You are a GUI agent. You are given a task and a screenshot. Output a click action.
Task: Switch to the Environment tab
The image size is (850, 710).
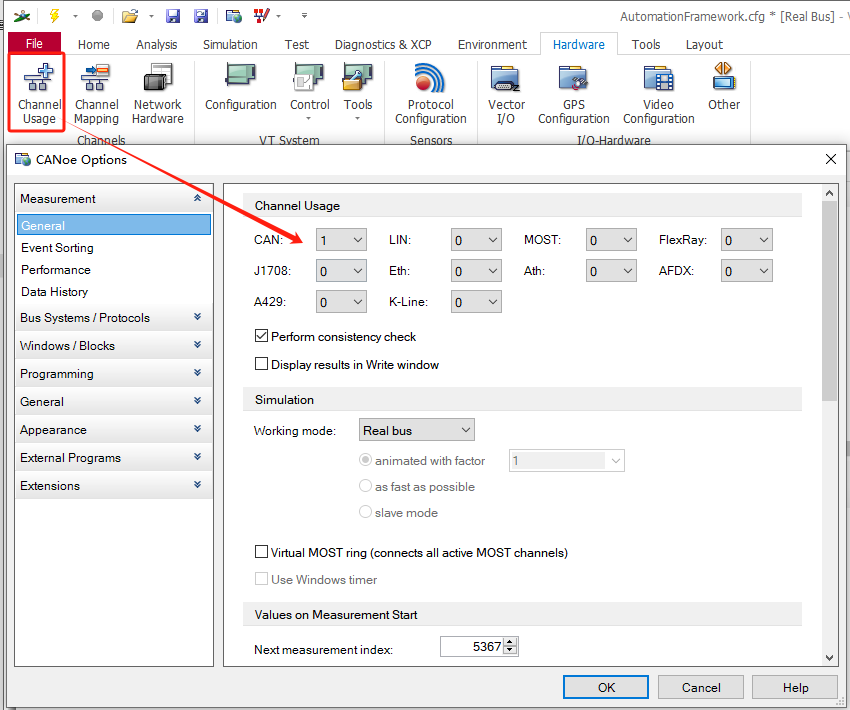(492, 44)
